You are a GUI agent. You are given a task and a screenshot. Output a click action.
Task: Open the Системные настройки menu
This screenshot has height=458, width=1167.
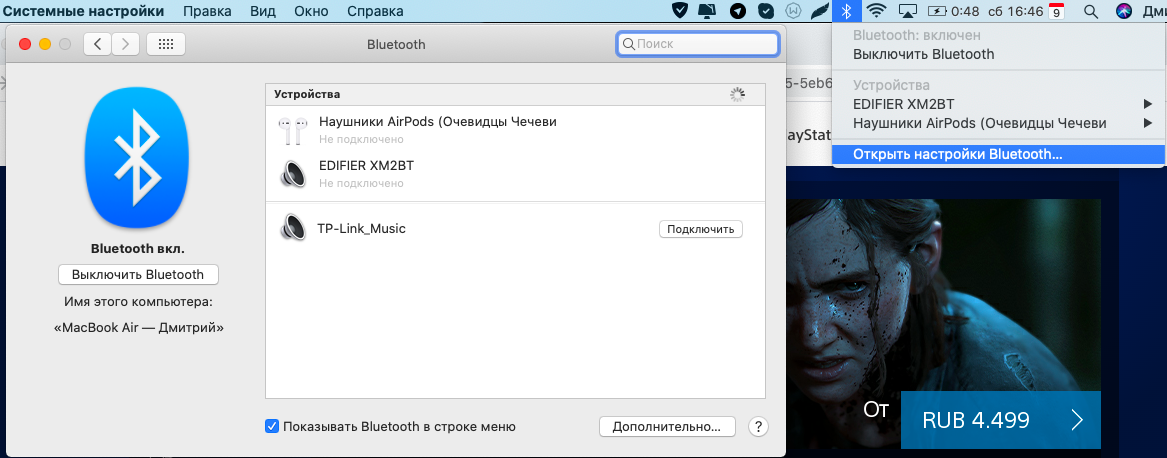point(83,11)
